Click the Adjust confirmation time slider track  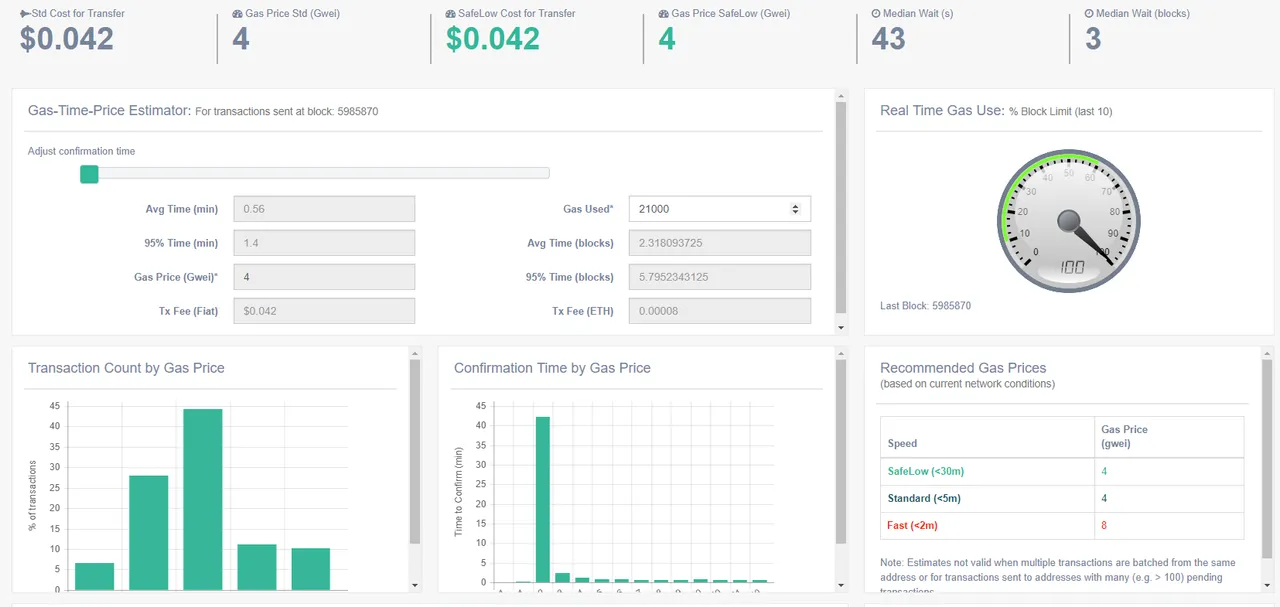tap(315, 173)
